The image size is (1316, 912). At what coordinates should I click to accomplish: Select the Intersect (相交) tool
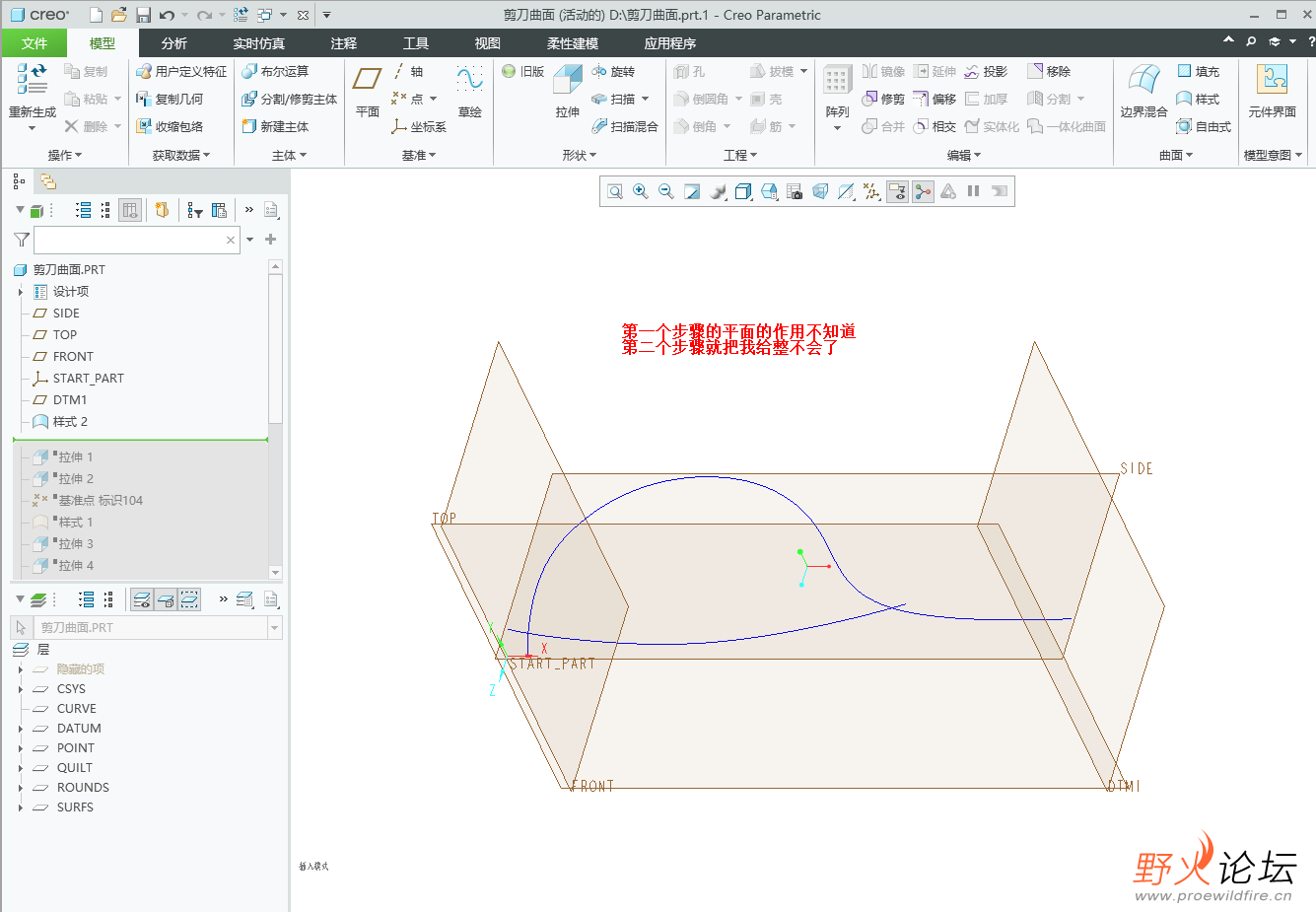pyautogui.click(x=935, y=126)
